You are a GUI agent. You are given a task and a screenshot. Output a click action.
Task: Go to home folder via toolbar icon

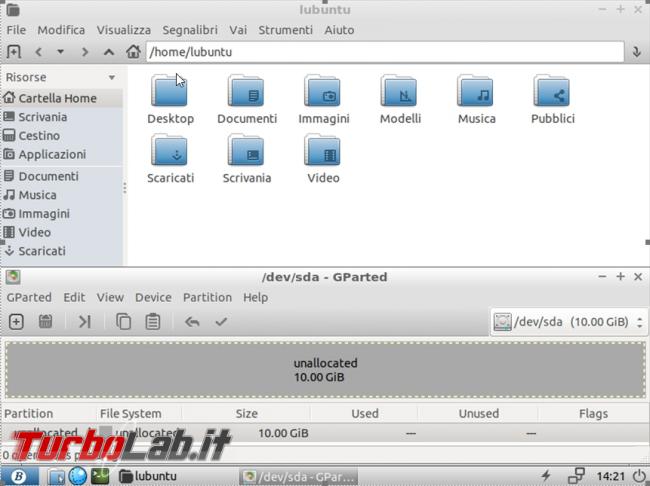tap(133, 52)
